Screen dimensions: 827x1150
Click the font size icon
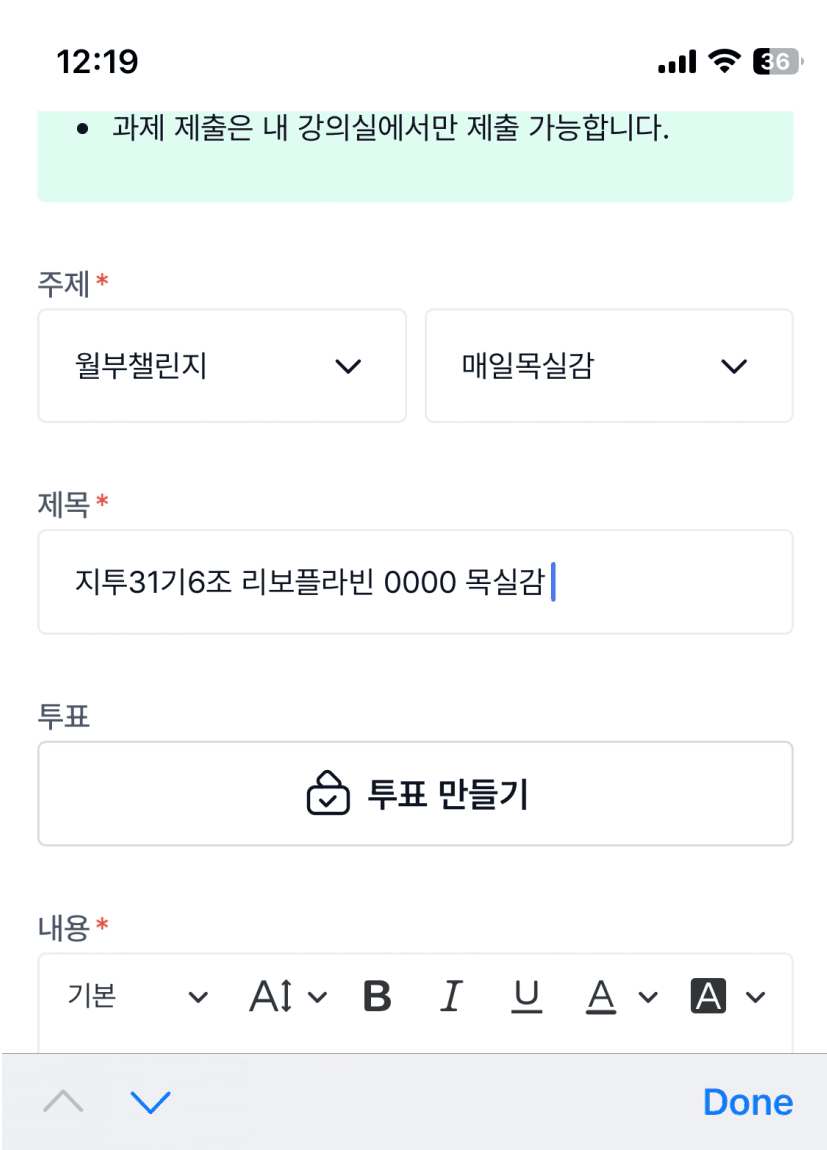point(271,996)
